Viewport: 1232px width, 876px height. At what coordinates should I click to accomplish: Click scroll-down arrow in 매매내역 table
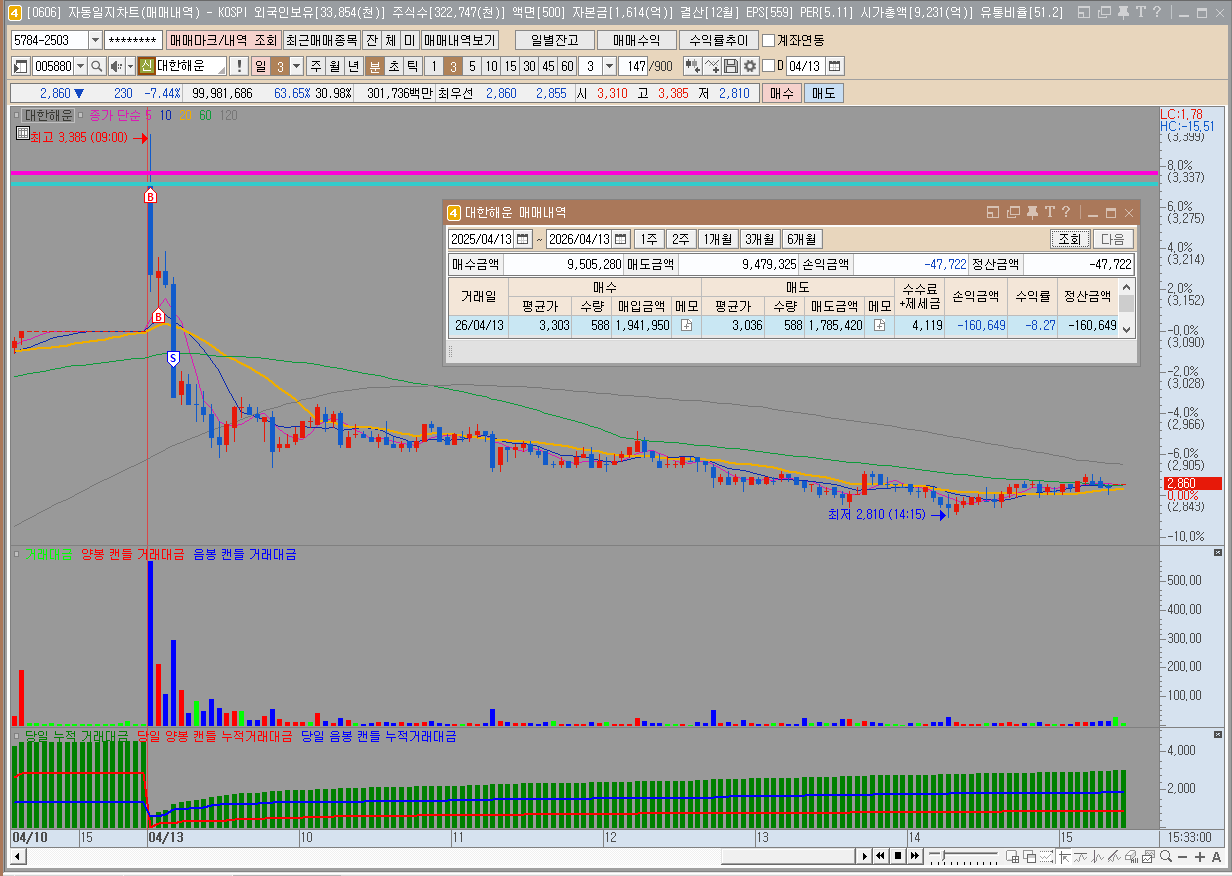click(1127, 329)
